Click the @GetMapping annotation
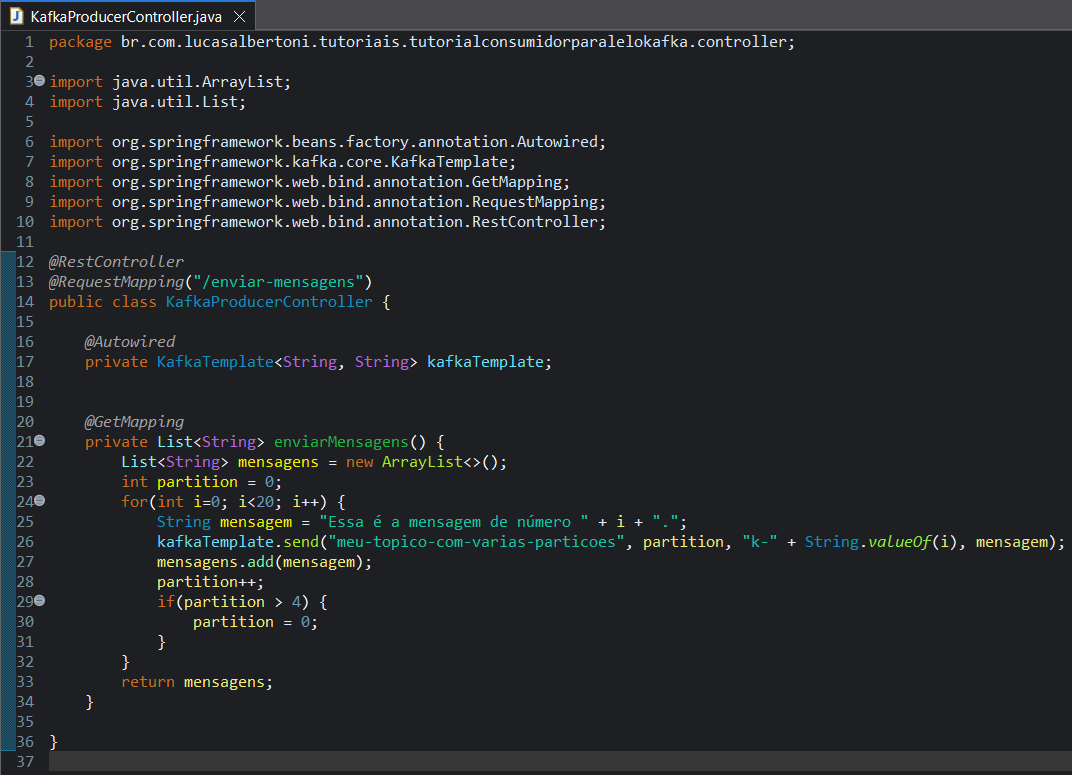The width and height of the screenshot is (1072, 775). (x=132, y=421)
